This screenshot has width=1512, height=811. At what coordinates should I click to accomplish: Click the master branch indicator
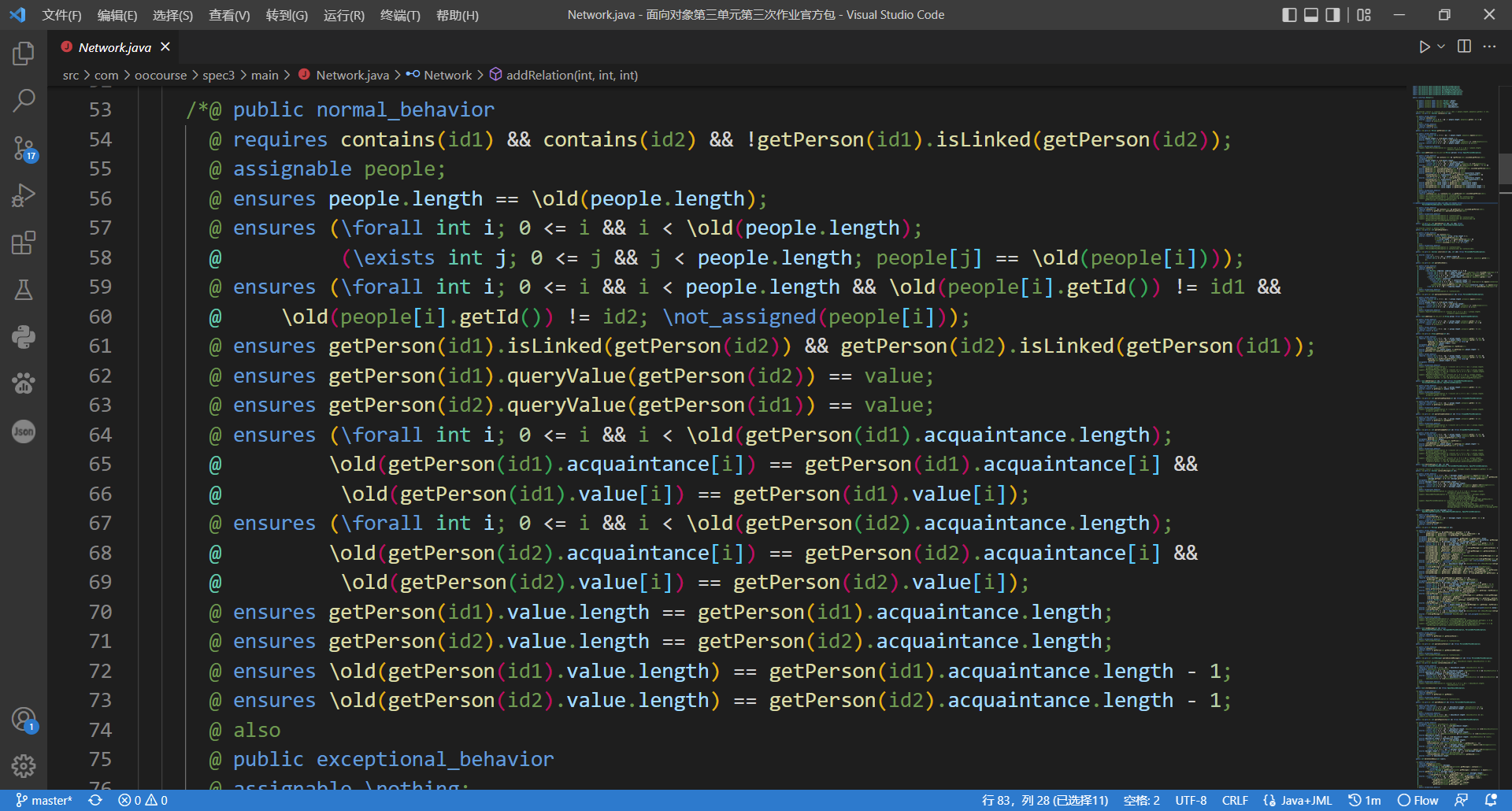pos(44,800)
